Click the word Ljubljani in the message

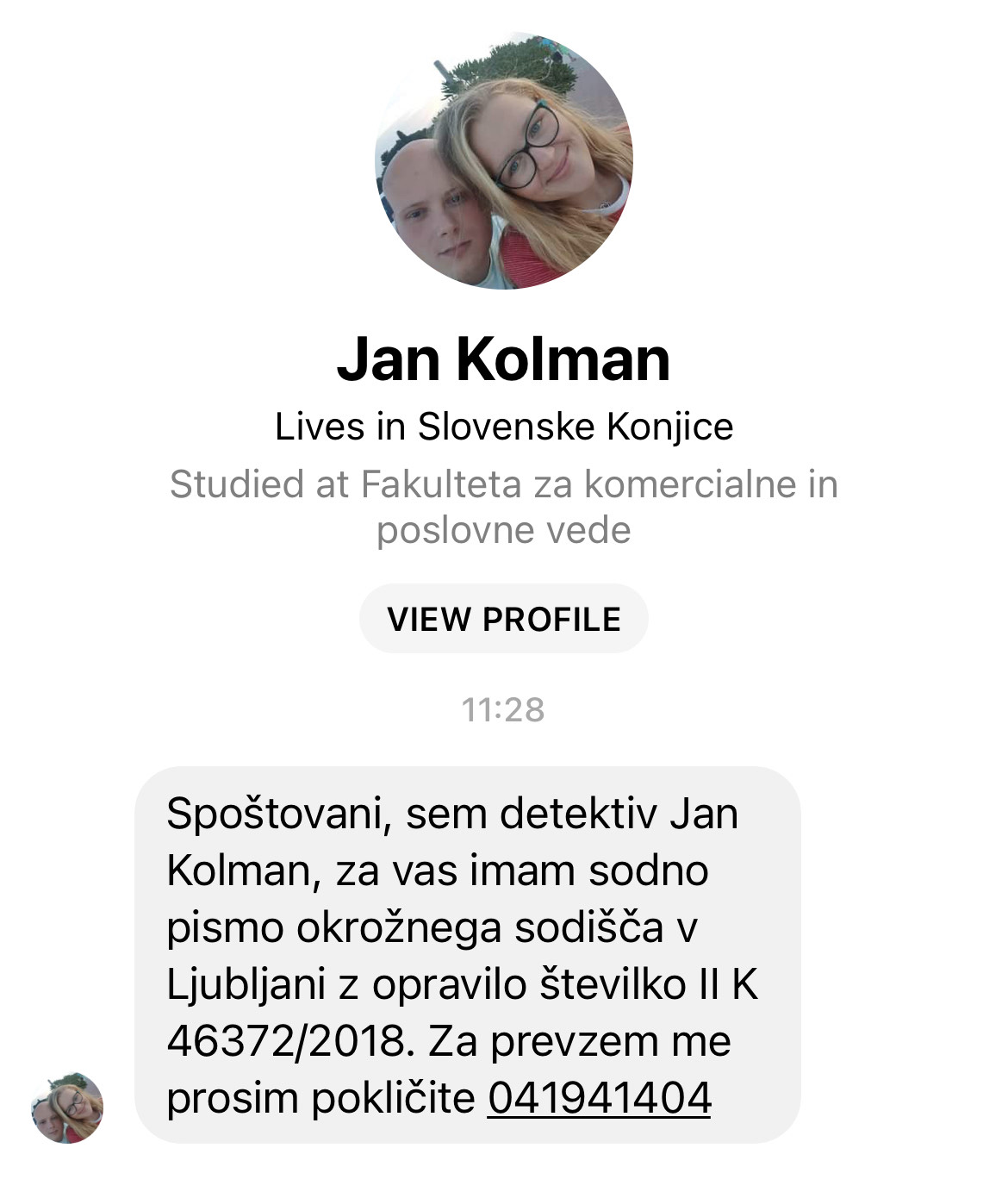[246, 986]
